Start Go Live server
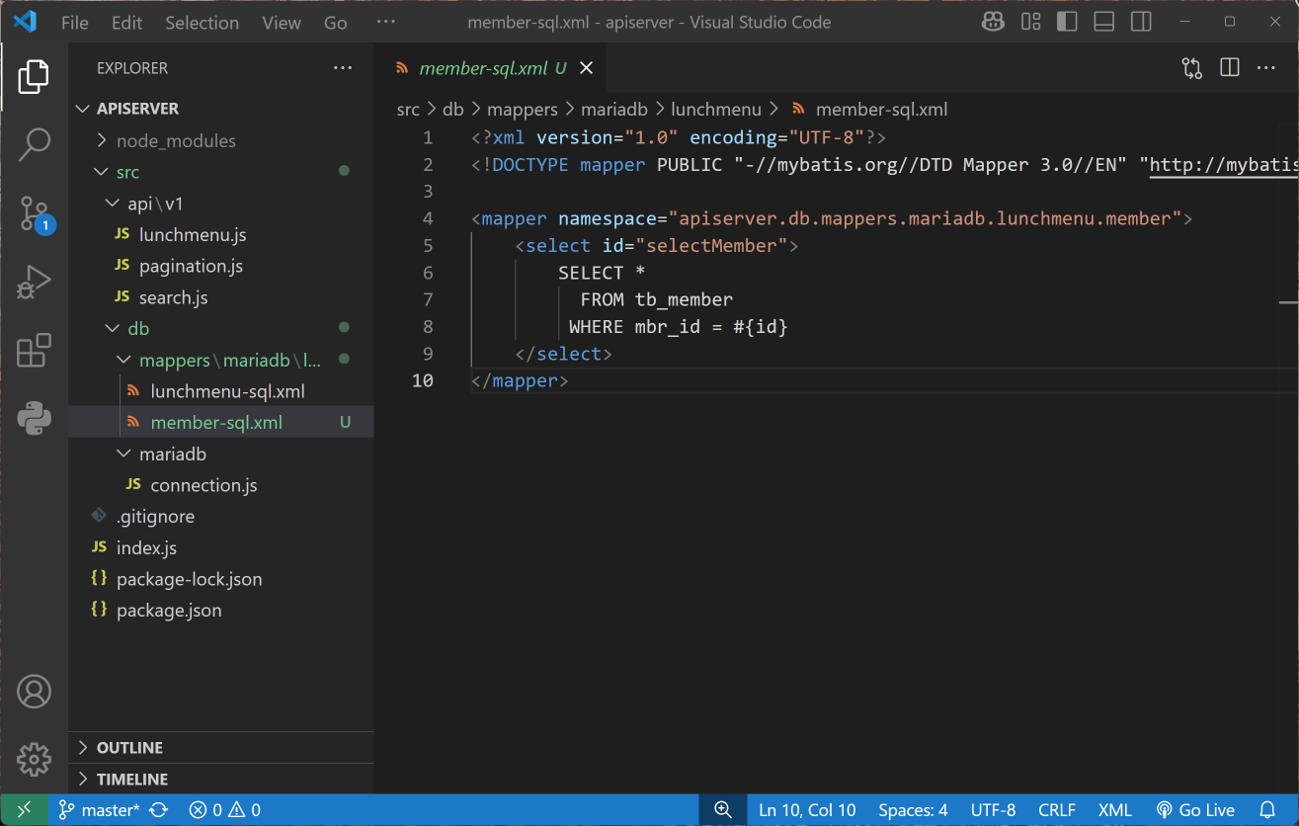This screenshot has width=1299, height=826. [x=1195, y=810]
